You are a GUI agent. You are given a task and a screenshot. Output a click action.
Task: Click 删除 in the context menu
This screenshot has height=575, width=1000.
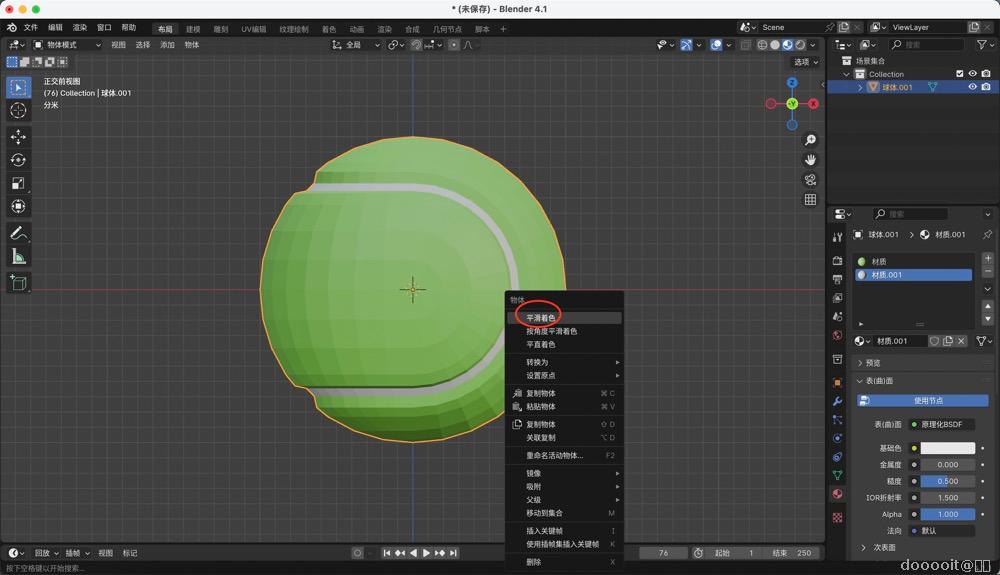pos(534,562)
